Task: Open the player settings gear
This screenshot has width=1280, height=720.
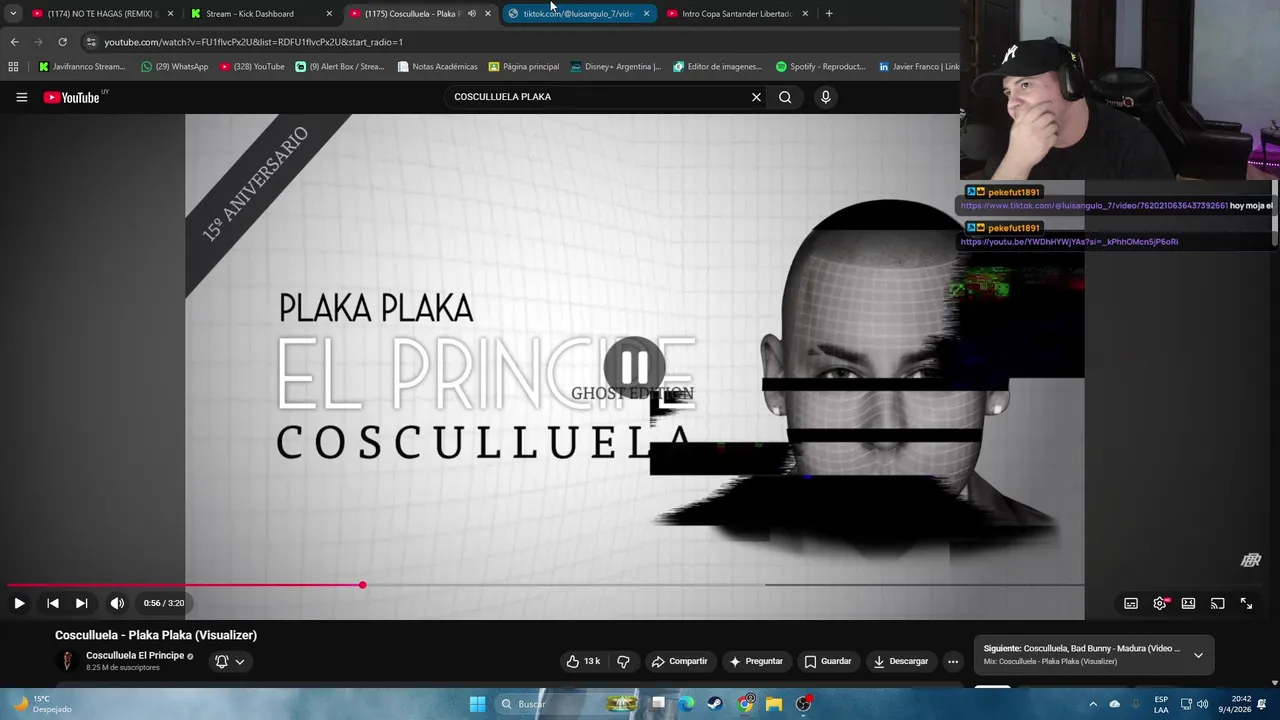Action: pyautogui.click(x=1160, y=603)
